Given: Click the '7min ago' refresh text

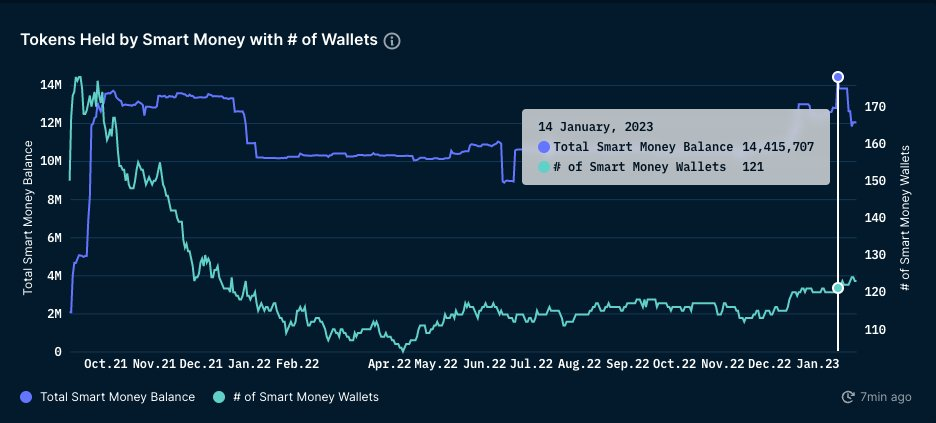Looking at the screenshot, I should pos(886,397).
